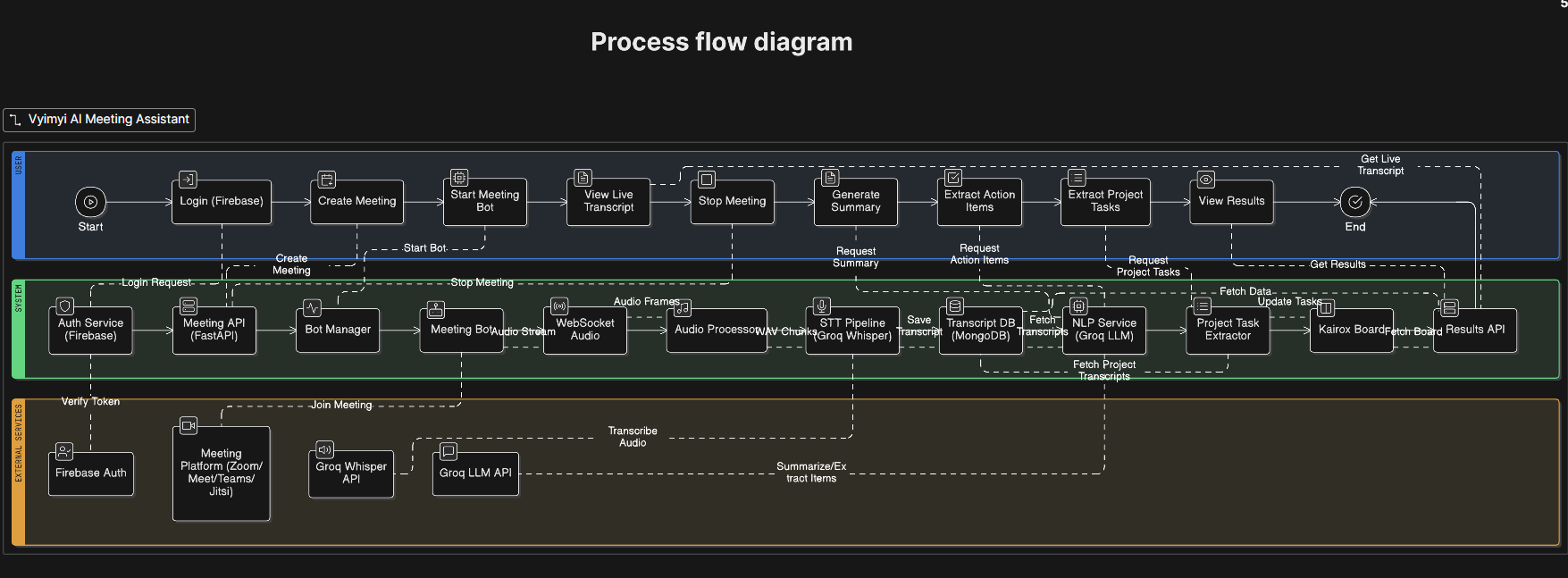
Task: Click the 'Login Request' edge label
Action: pos(156,282)
